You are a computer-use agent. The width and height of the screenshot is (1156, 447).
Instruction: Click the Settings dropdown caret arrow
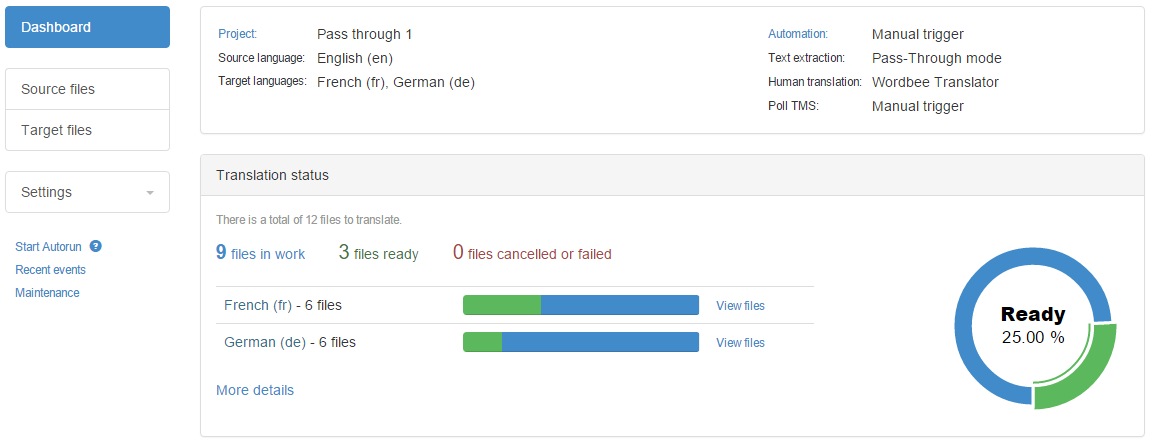[150, 193]
